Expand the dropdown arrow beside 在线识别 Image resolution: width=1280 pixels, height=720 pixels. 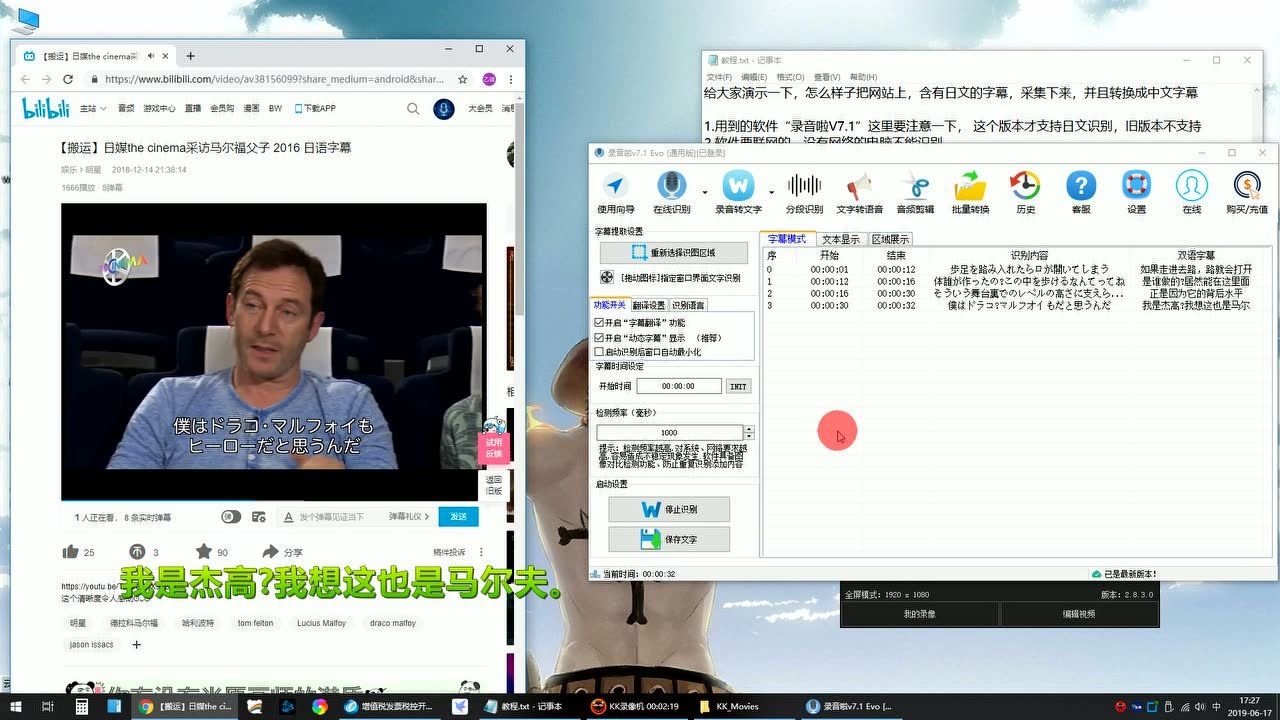pyautogui.click(x=705, y=191)
